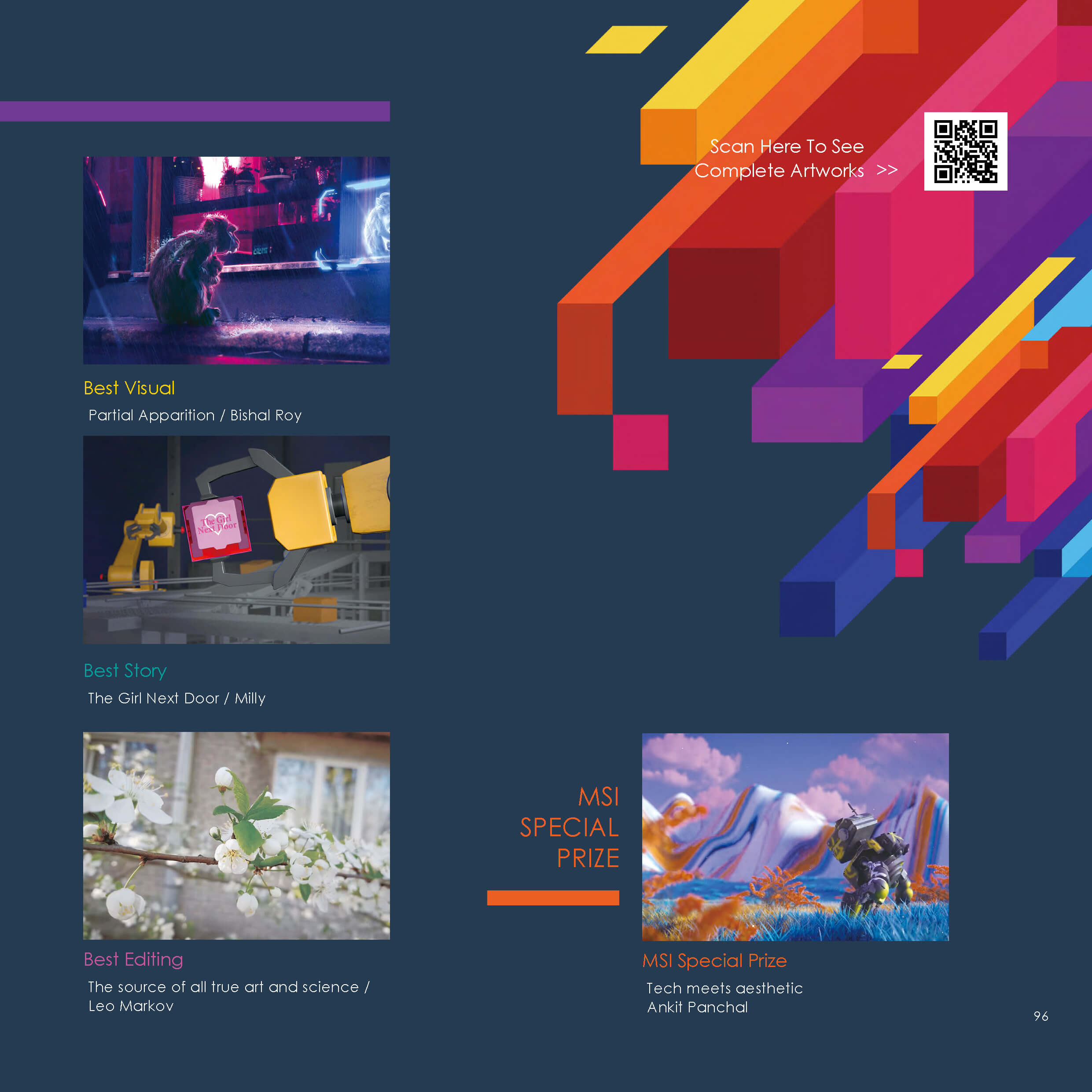Click the page number 96

click(1041, 1016)
